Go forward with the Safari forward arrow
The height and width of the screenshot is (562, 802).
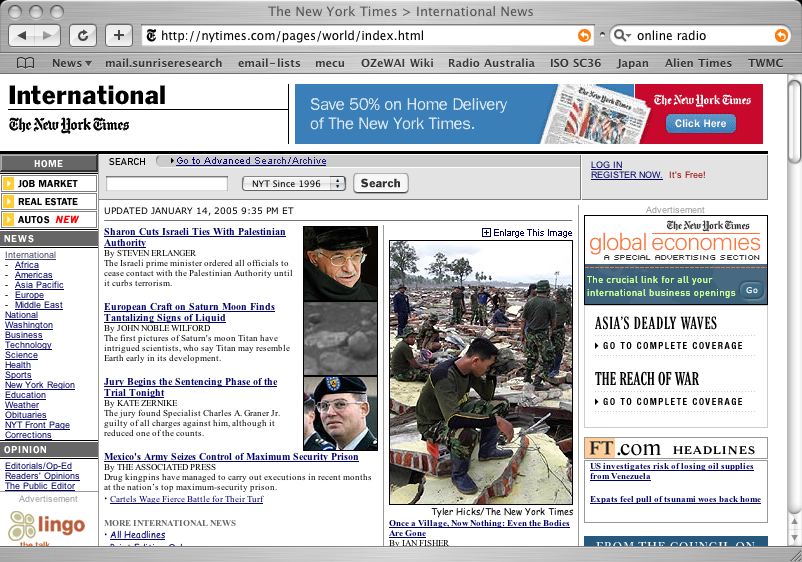click(48, 35)
